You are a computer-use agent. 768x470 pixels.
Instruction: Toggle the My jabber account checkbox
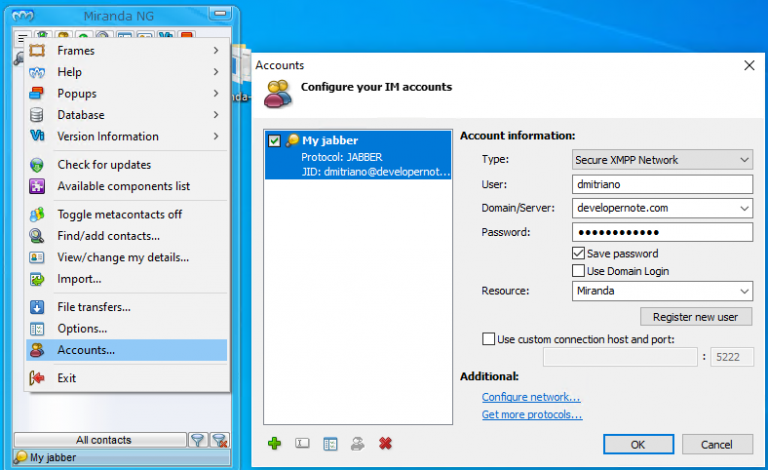tap(274, 141)
